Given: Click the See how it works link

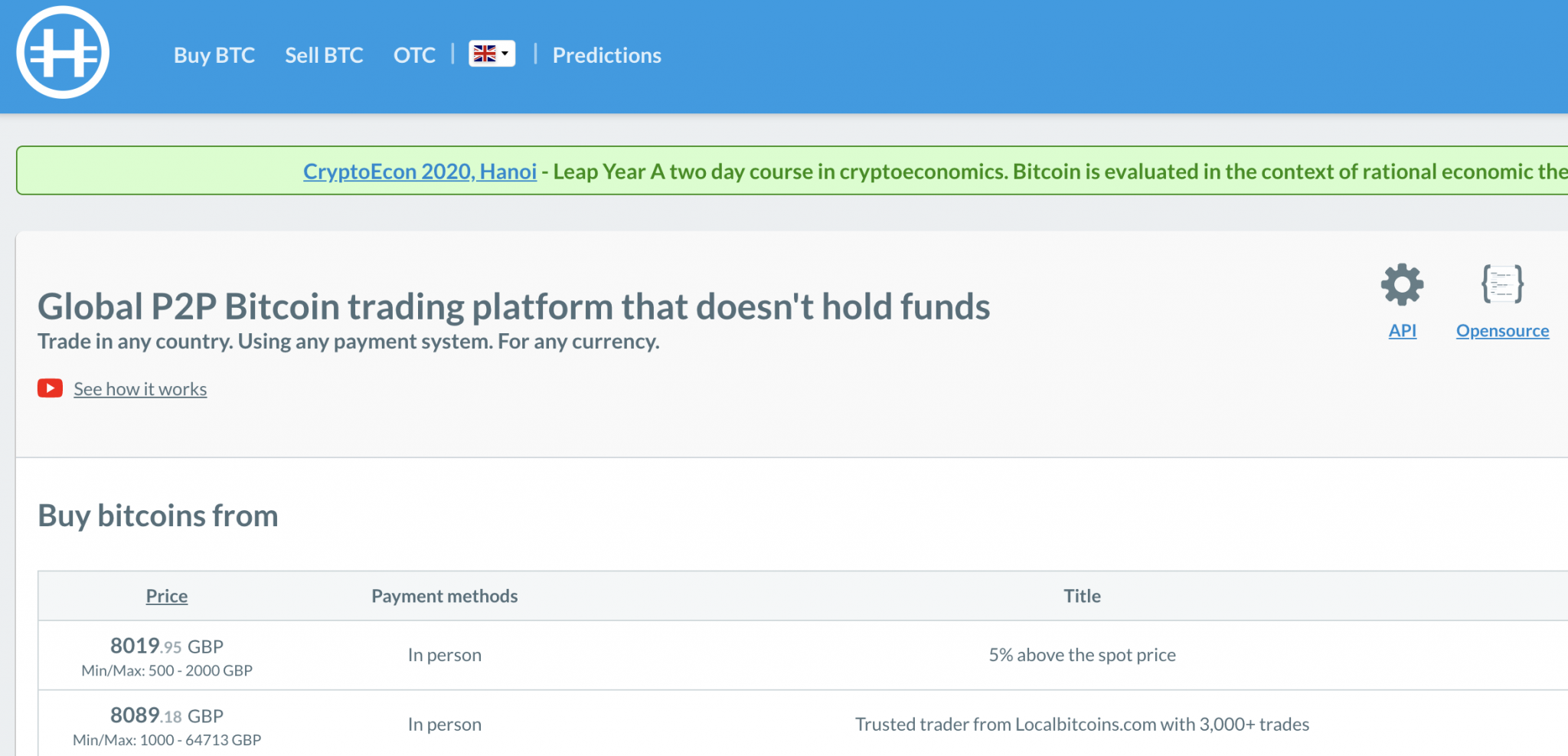Looking at the screenshot, I should click(x=139, y=388).
